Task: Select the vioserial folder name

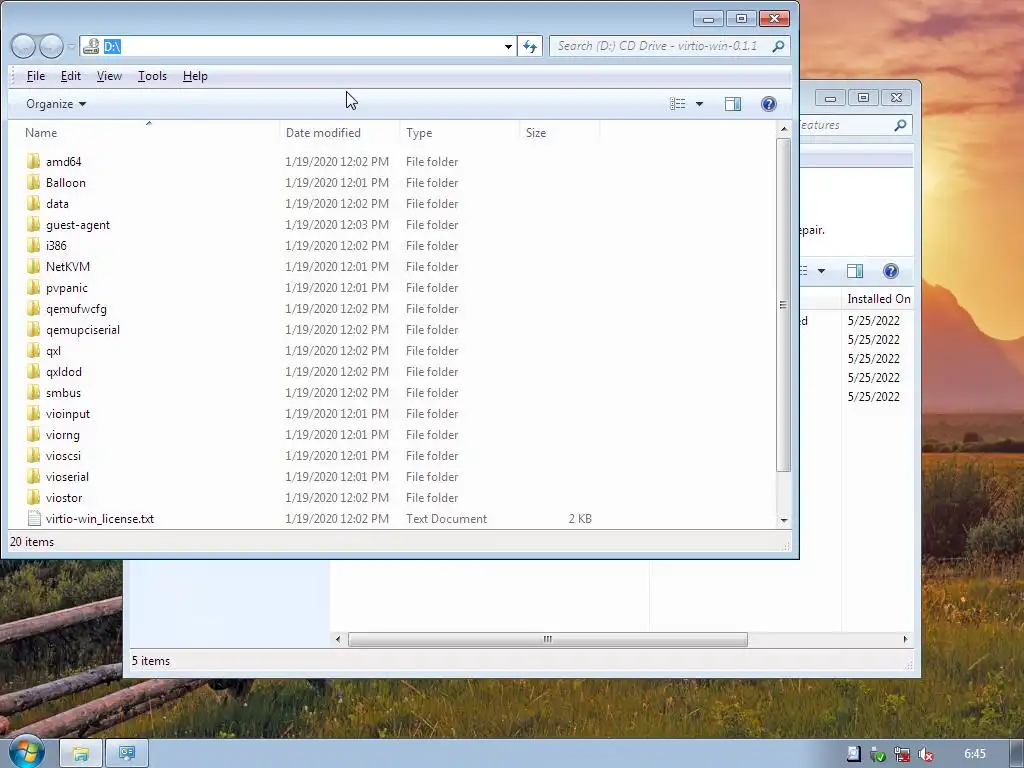Action: (67, 477)
